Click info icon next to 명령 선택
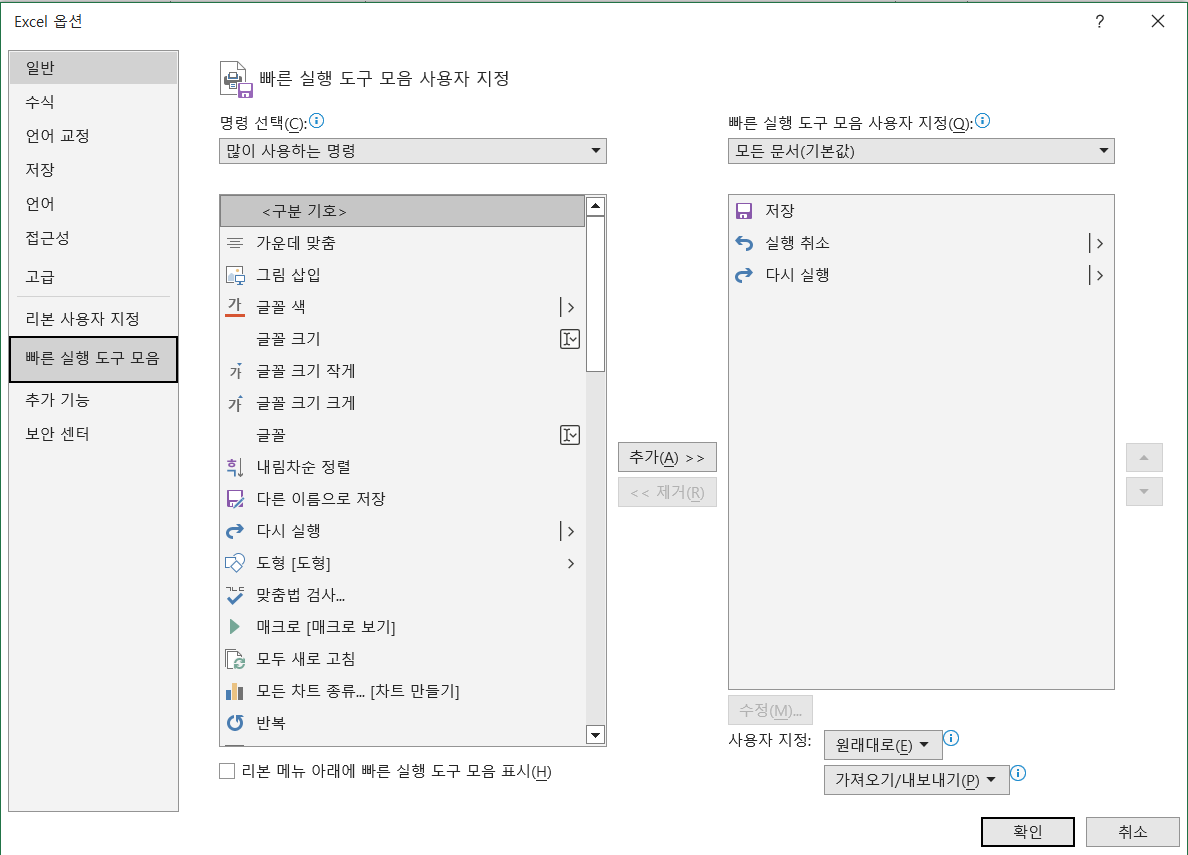 click(x=317, y=121)
